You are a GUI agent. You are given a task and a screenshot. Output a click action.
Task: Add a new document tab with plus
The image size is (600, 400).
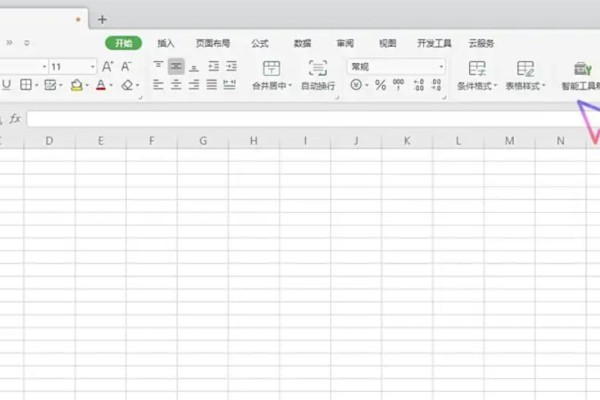[102, 19]
